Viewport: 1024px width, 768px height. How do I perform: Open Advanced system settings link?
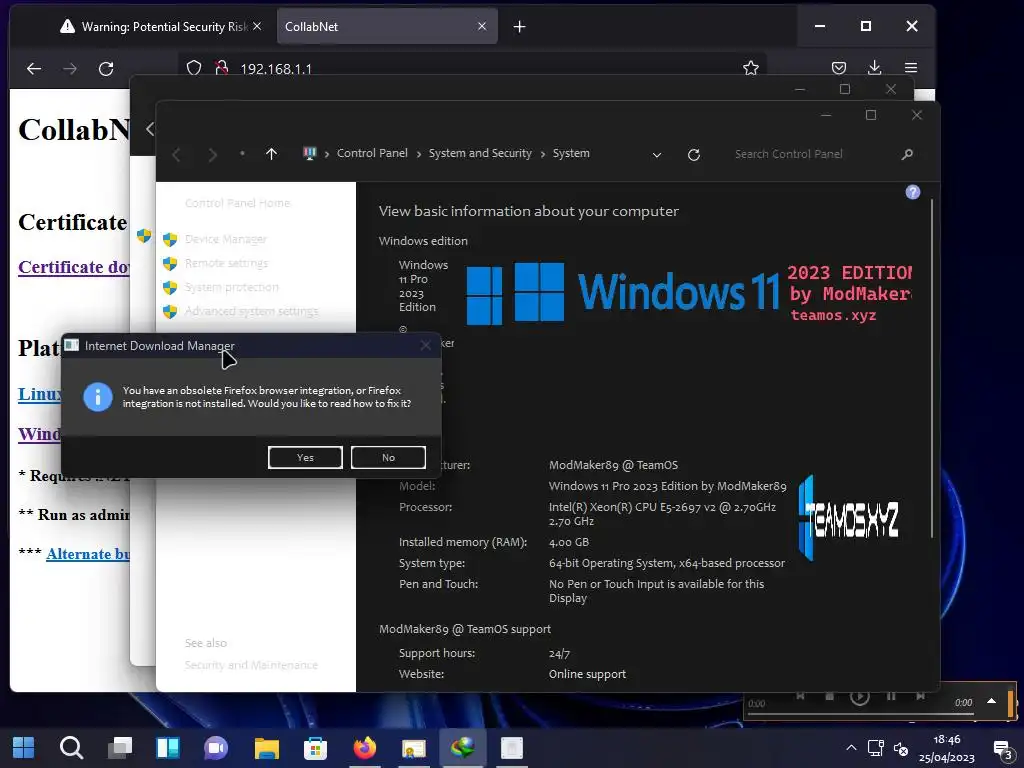pos(251,311)
